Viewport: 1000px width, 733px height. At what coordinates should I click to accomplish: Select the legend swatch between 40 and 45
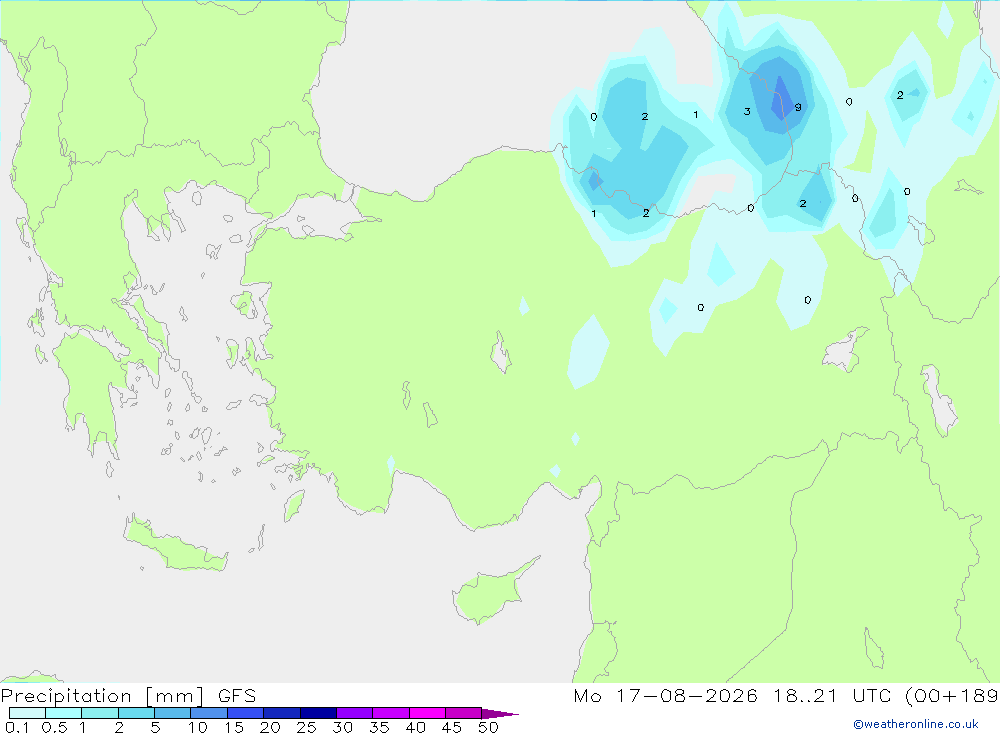[427, 713]
